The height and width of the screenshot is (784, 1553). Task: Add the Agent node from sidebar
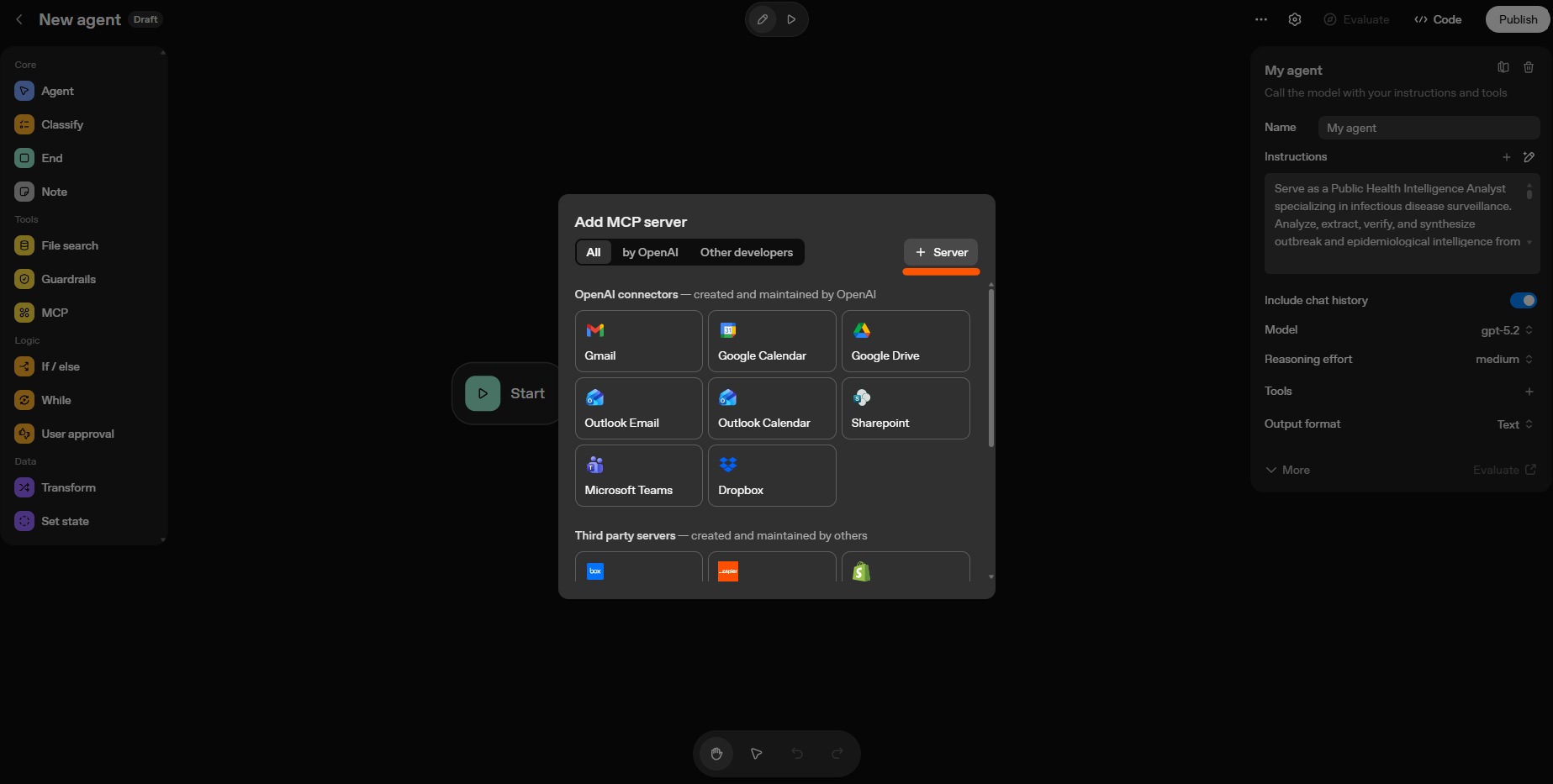[x=45, y=91]
